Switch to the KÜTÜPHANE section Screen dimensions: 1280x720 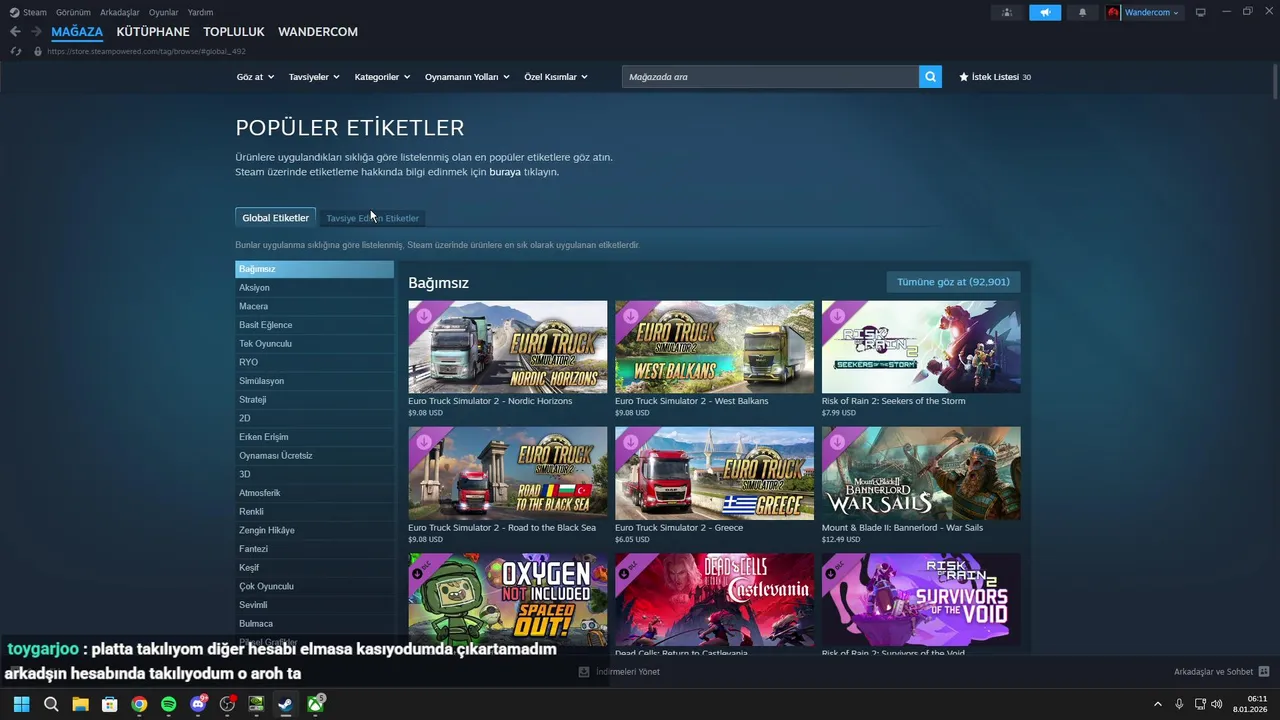153,32
